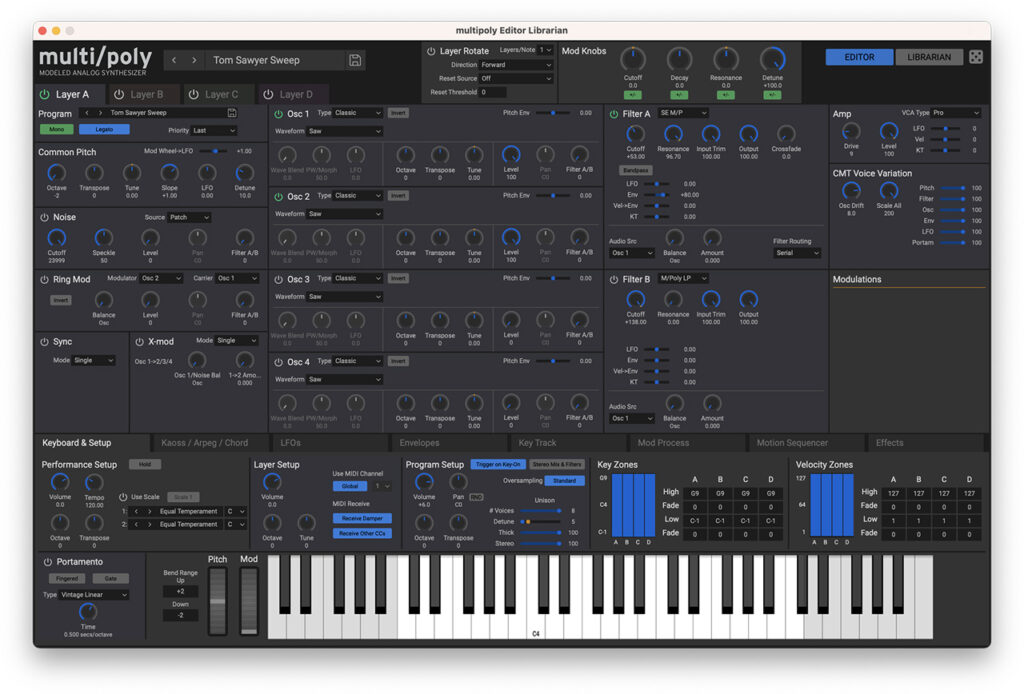Click the save icon beside the top preset name
The height and width of the screenshot is (694, 1024).
[x=355, y=60]
